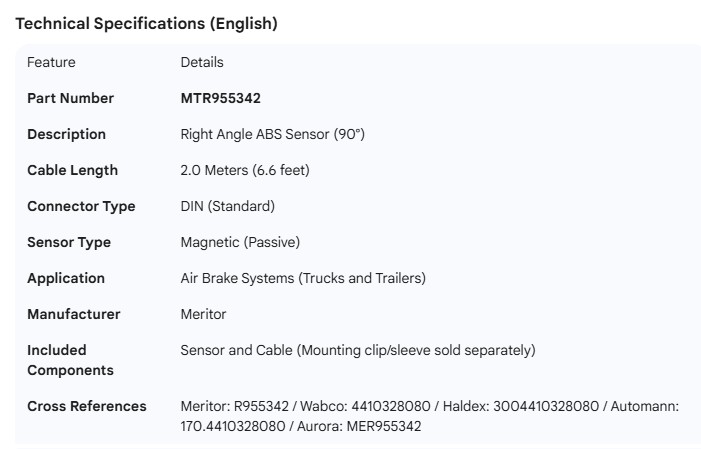Click the DIN (Standard) value

point(227,206)
